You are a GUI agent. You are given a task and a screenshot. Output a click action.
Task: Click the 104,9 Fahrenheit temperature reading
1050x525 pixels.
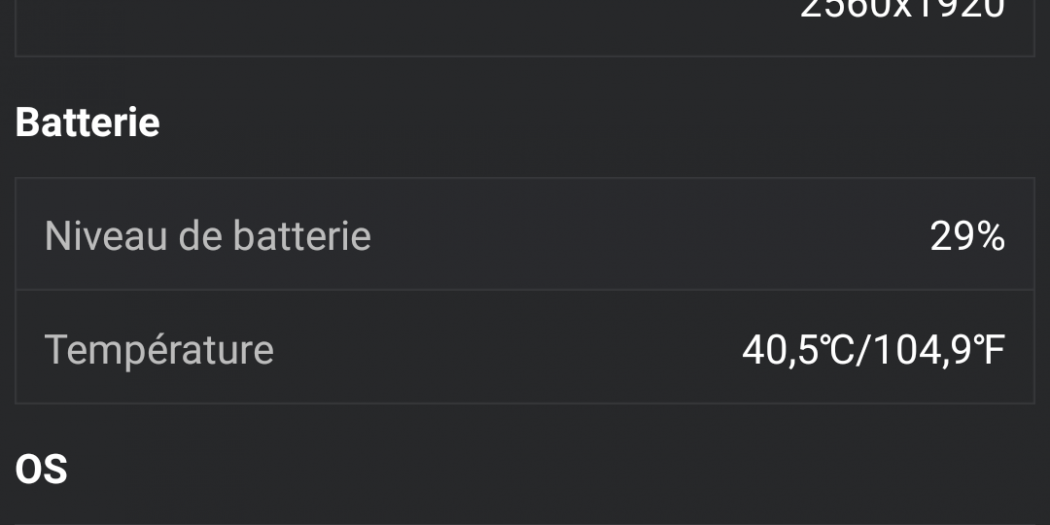pos(930,350)
